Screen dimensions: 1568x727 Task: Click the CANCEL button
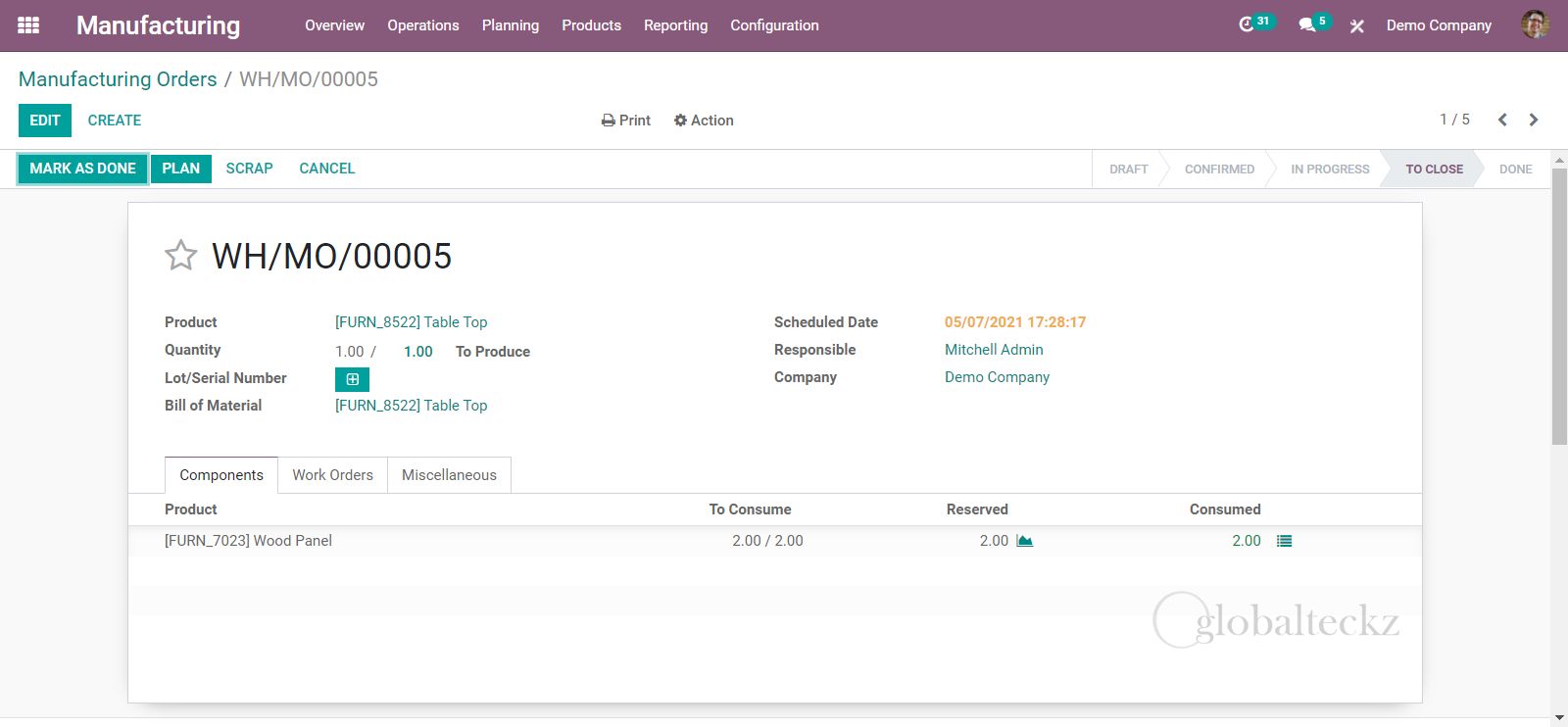[327, 169]
